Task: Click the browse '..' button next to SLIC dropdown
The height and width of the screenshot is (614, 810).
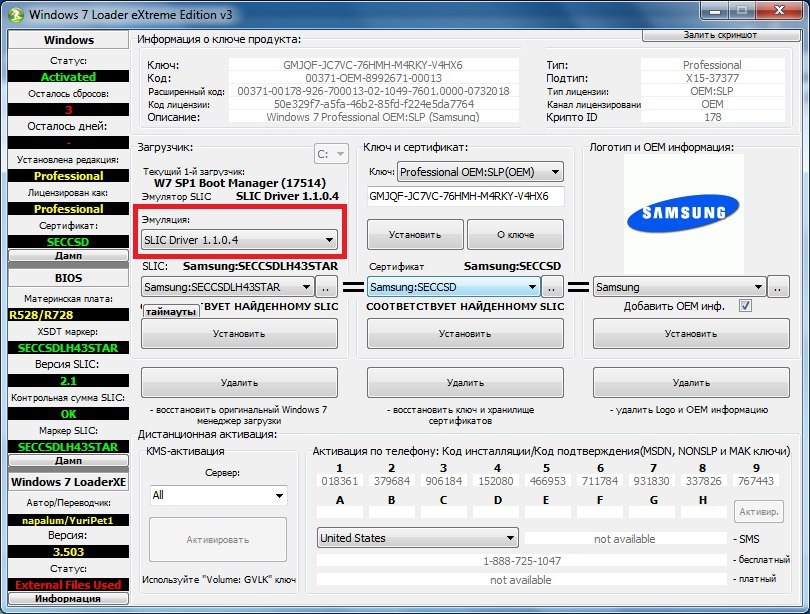Action: pyautogui.click(x=326, y=287)
